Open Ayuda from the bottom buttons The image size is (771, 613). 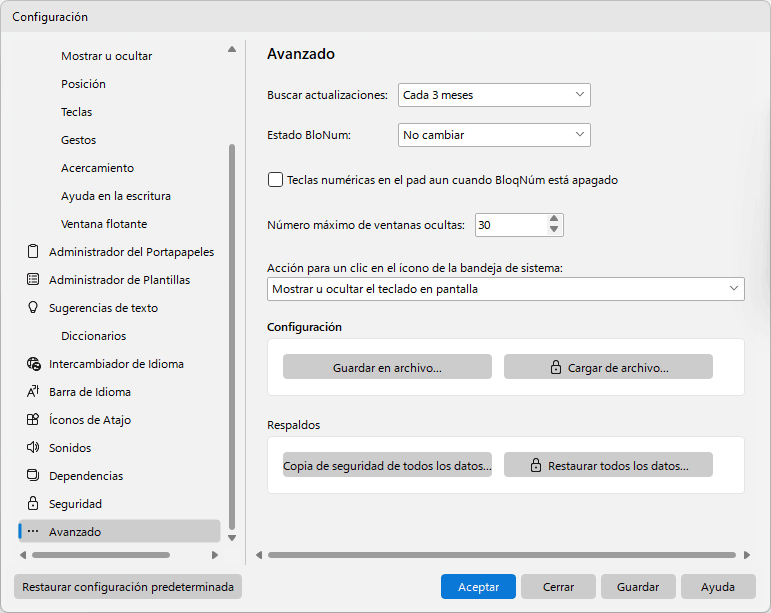pyautogui.click(x=718, y=586)
